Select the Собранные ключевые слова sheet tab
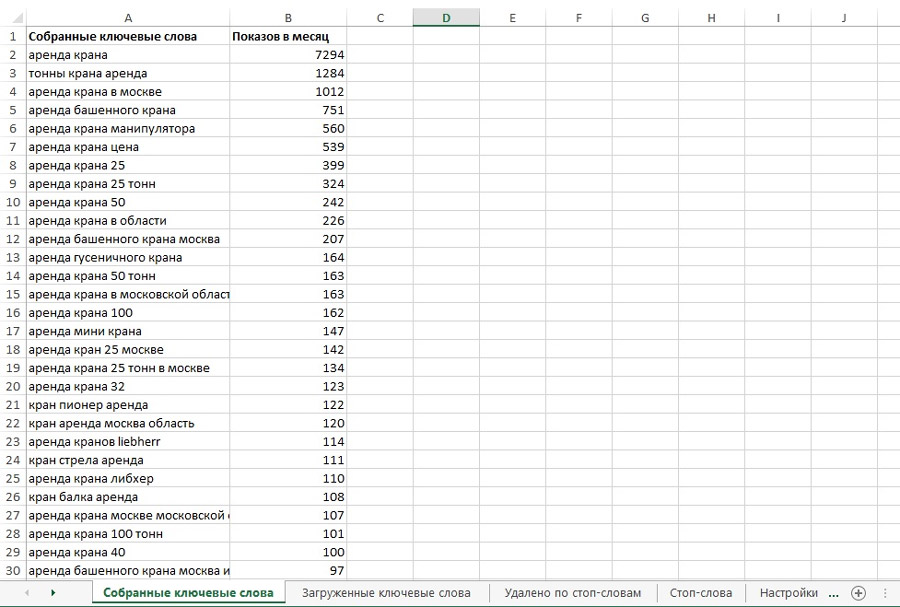The height and width of the screenshot is (607, 900). pos(188,593)
